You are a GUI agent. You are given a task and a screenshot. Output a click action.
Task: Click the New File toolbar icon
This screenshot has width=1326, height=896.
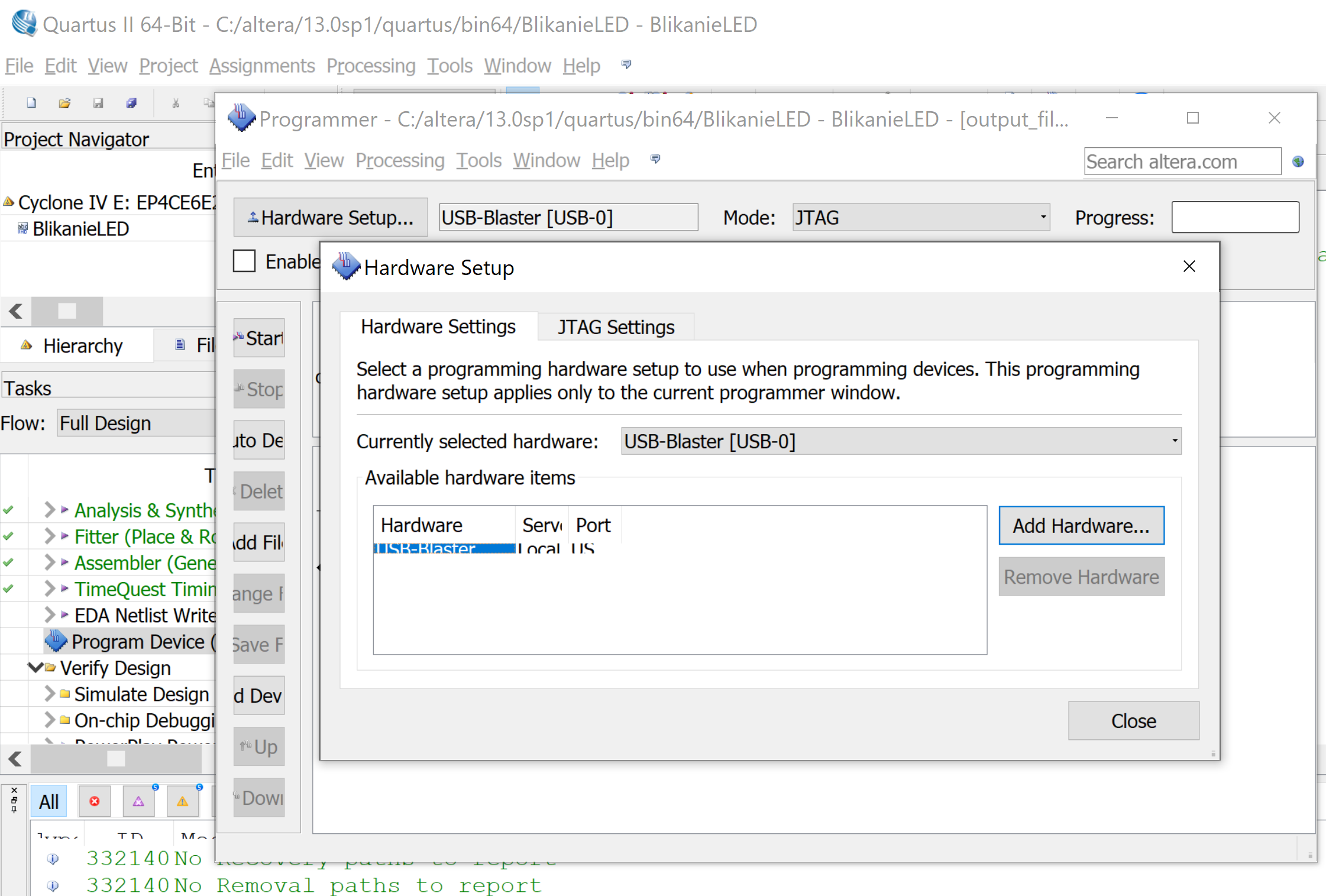31,103
